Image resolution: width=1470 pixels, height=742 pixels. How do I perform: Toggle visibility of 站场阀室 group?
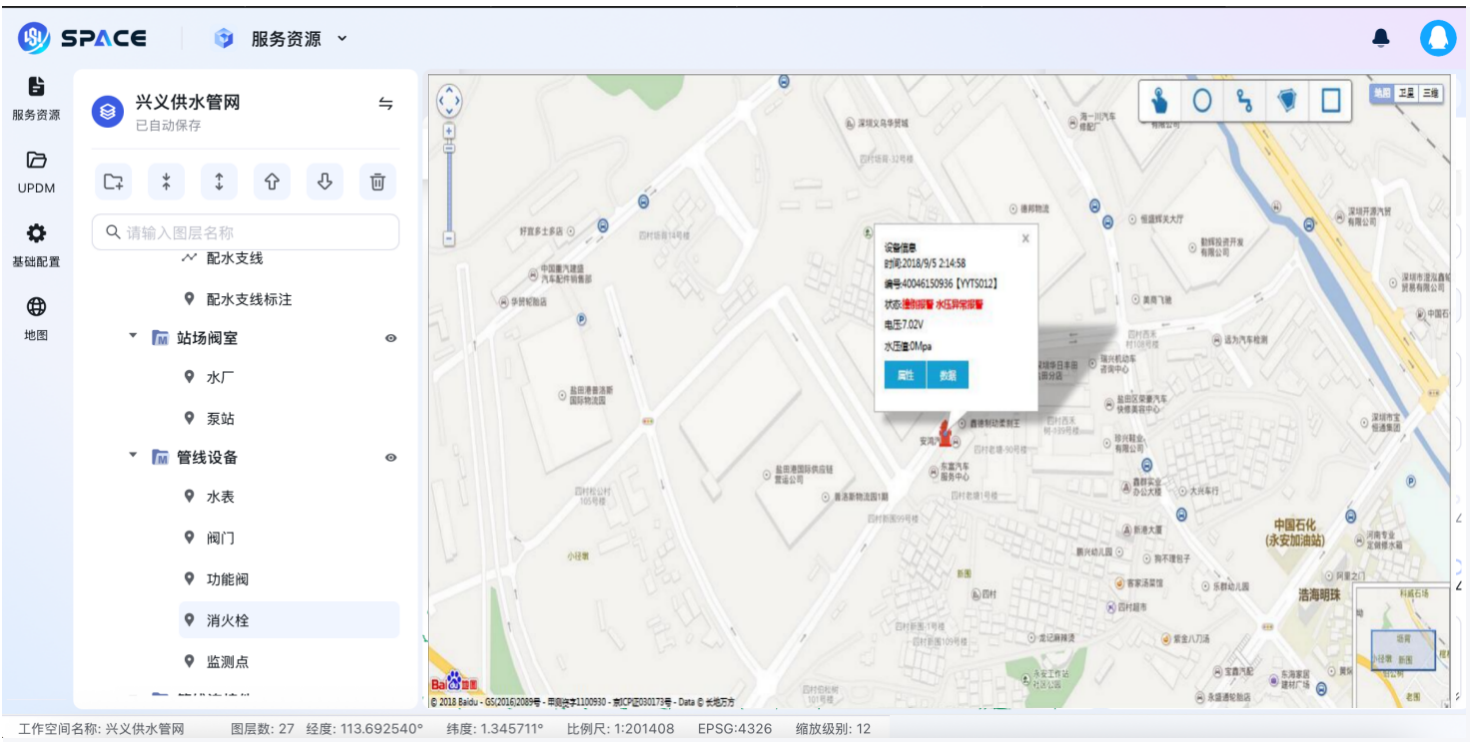(391, 338)
